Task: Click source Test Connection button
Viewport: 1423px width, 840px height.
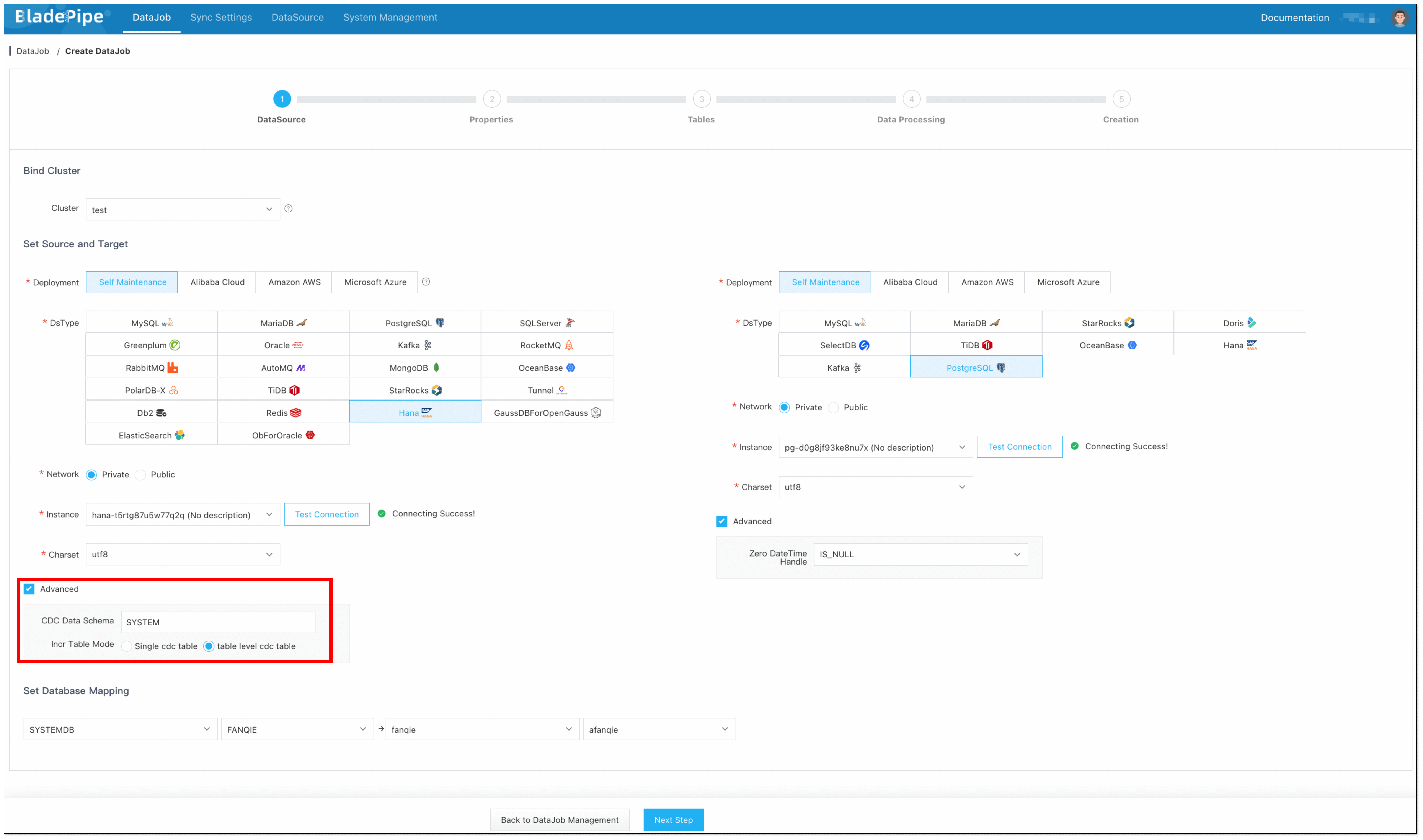Action: click(327, 514)
